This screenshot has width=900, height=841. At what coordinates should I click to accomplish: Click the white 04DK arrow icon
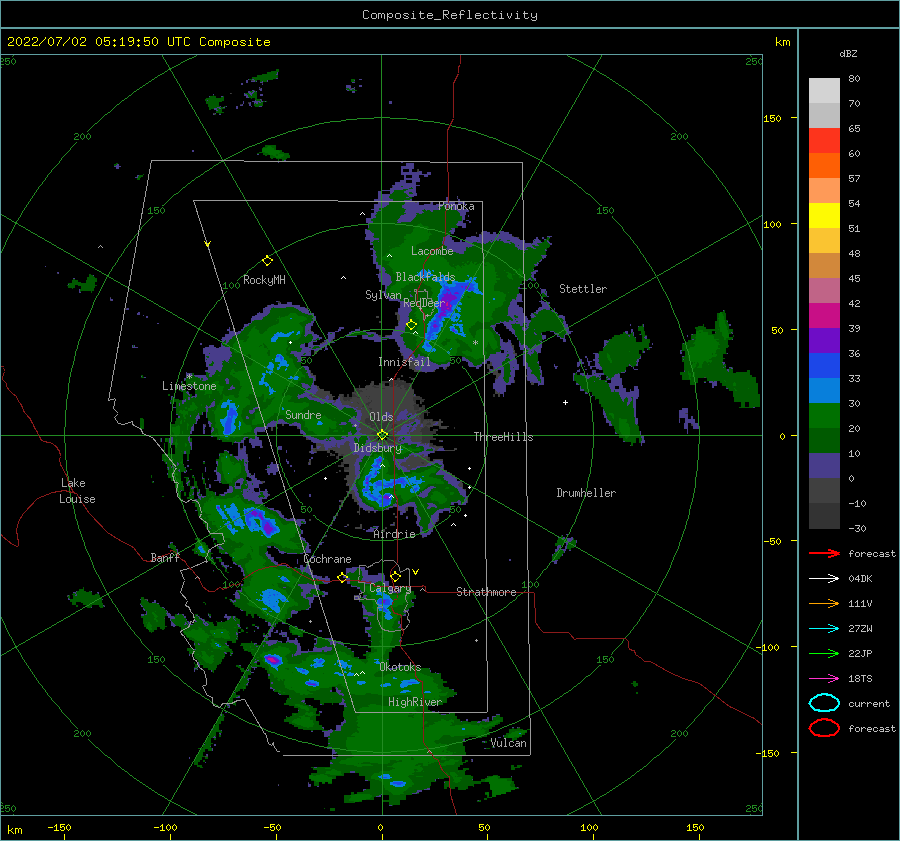824,579
